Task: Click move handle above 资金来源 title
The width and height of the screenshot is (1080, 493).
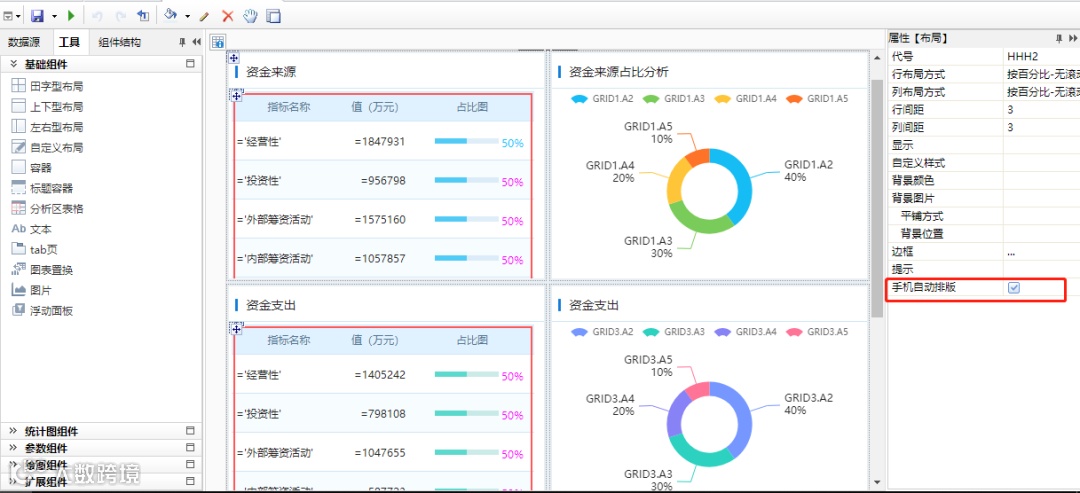Action: (x=233, y=59)
